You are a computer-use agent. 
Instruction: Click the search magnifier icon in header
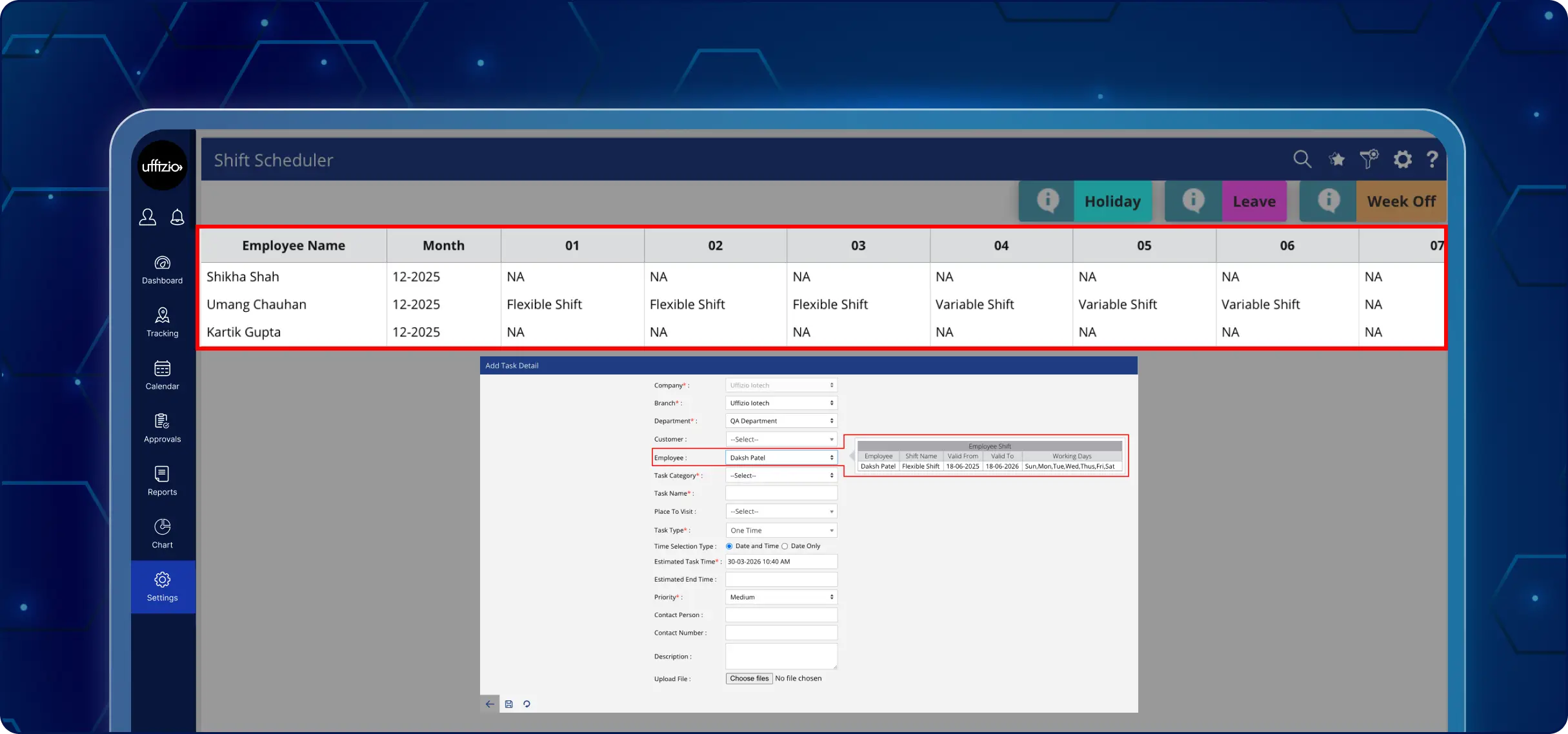pos(1302,159)
